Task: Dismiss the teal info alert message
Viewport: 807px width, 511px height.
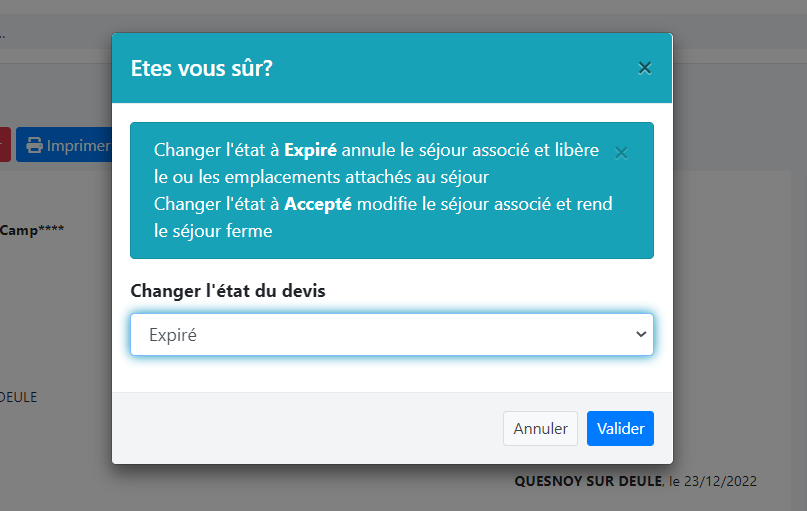Action: [621, 152]
